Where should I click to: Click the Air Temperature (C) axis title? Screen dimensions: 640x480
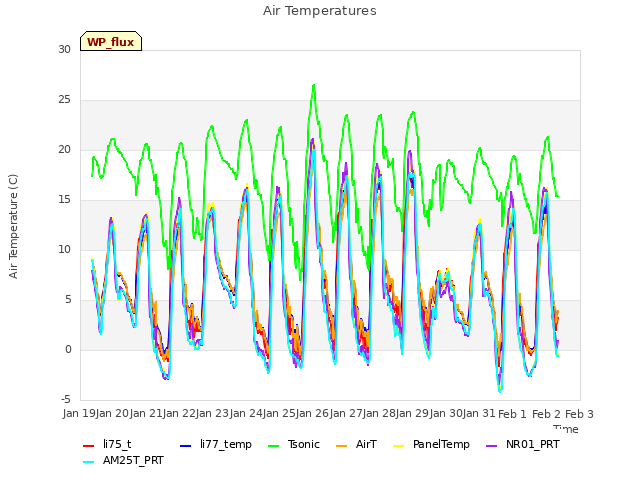[x=13, y=226]
